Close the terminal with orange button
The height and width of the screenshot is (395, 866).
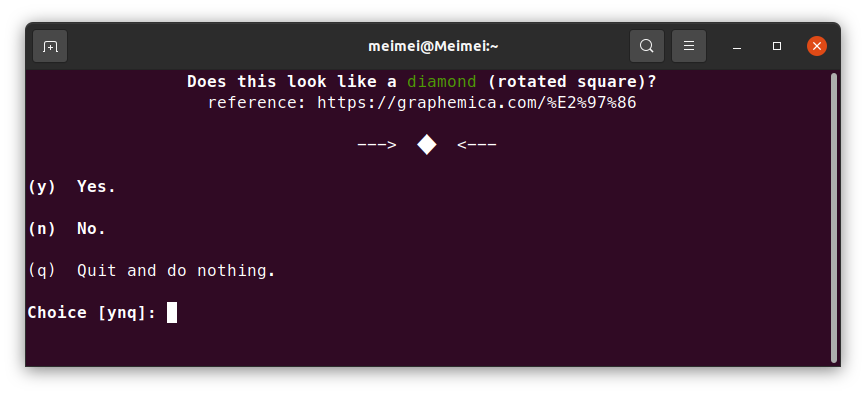[x=817, y=46]
